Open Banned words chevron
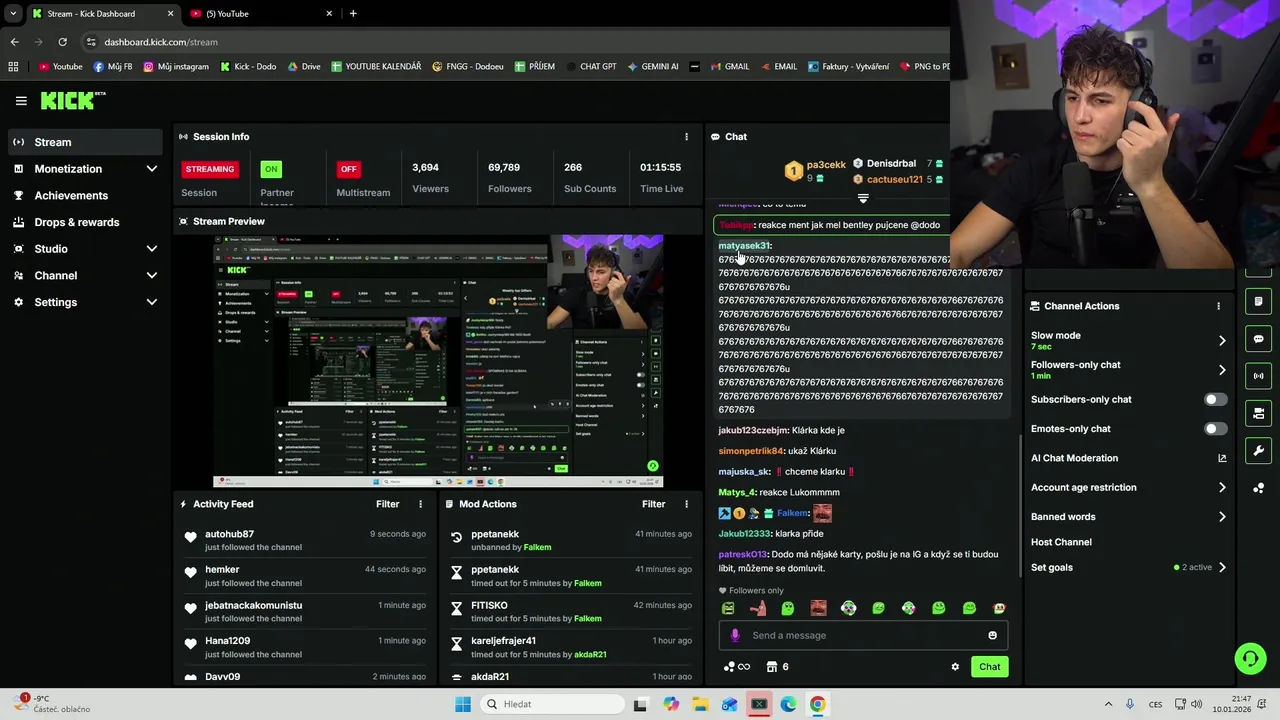The width and height of the screenshot is (1280, 720). (1222, 517)
